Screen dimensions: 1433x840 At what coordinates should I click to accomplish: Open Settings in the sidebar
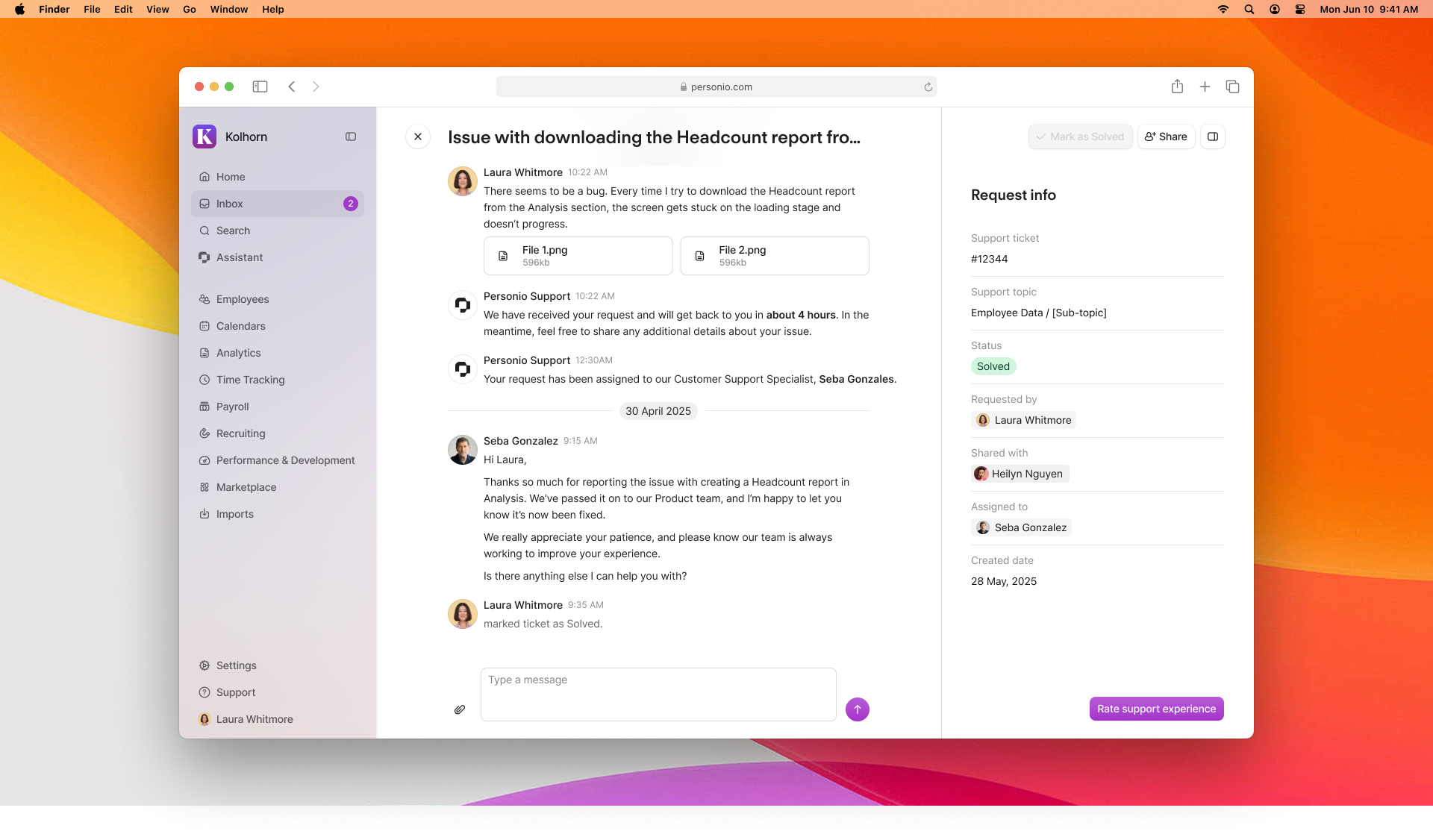(236, 665)
